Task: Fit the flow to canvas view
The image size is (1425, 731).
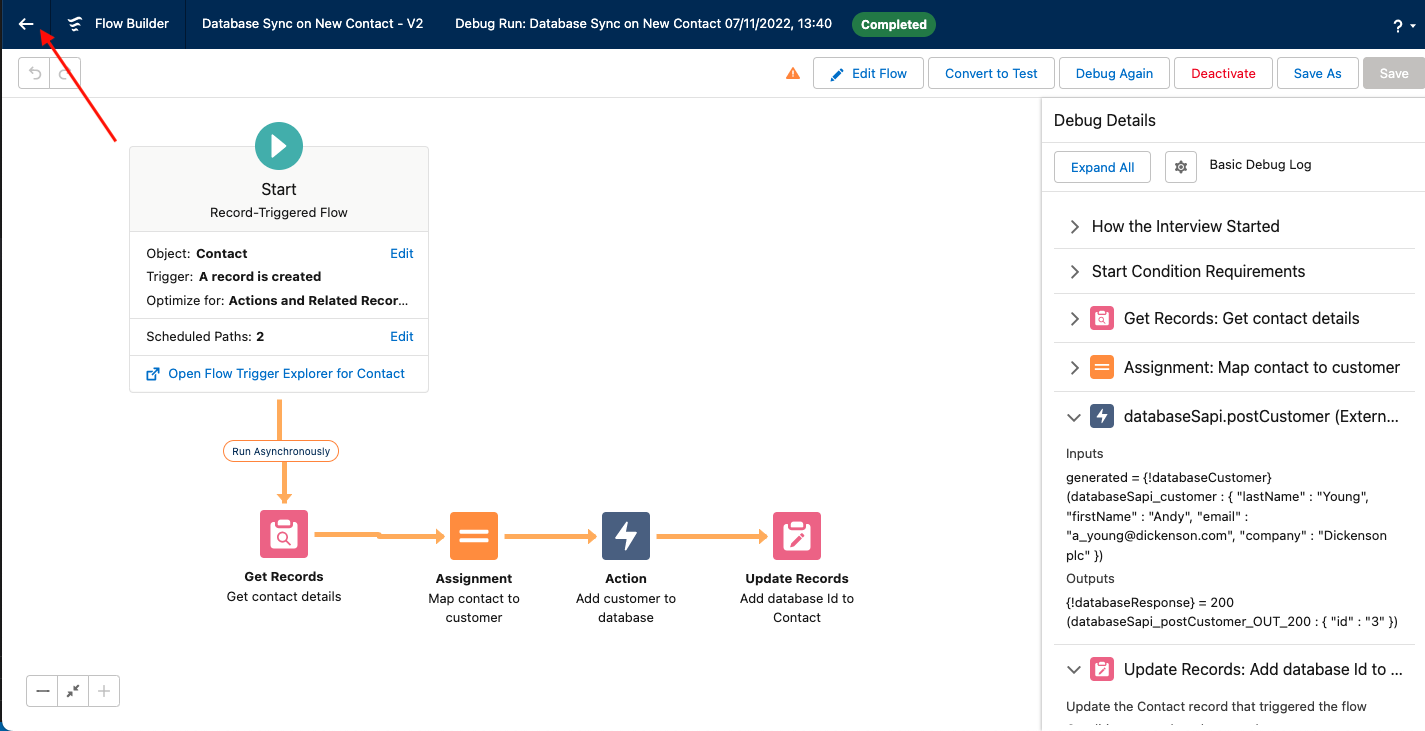Action: pos(73,691)
